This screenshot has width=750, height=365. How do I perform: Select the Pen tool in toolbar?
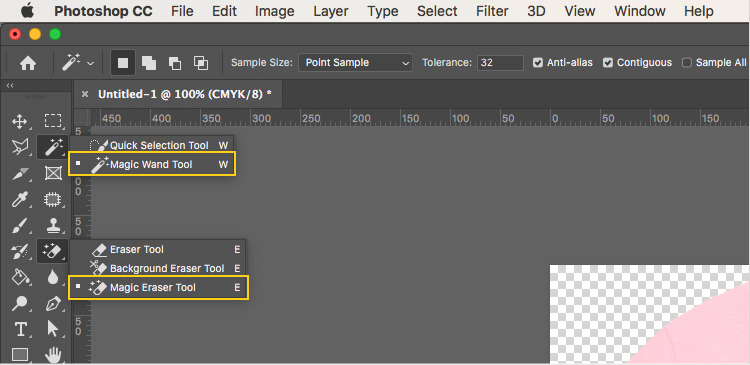(x=53, y=303)
